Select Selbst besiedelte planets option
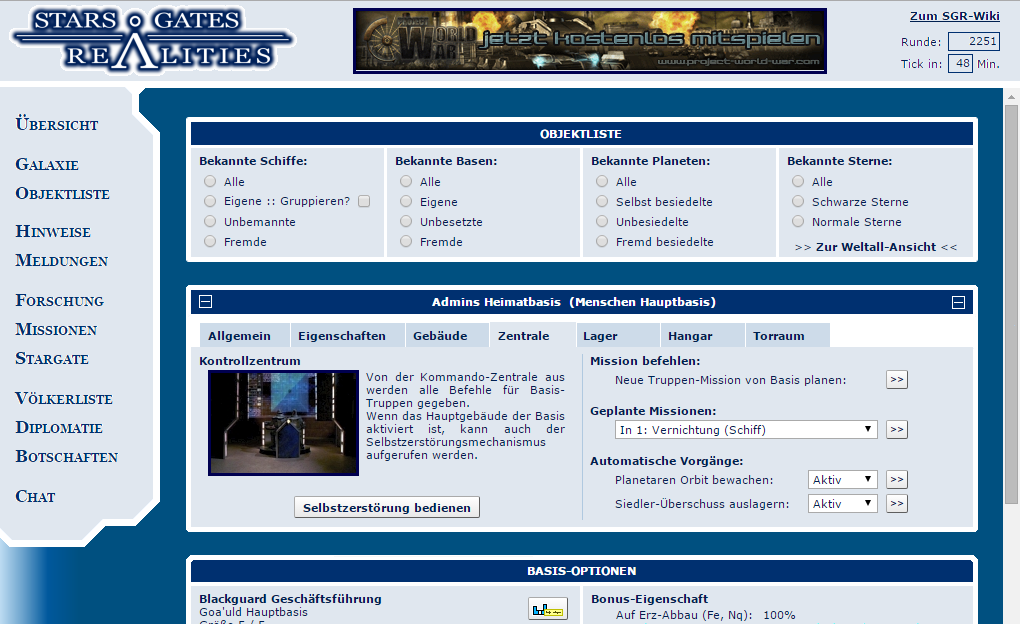Viewport: 1020px width, 624px height. click(602, 202)
